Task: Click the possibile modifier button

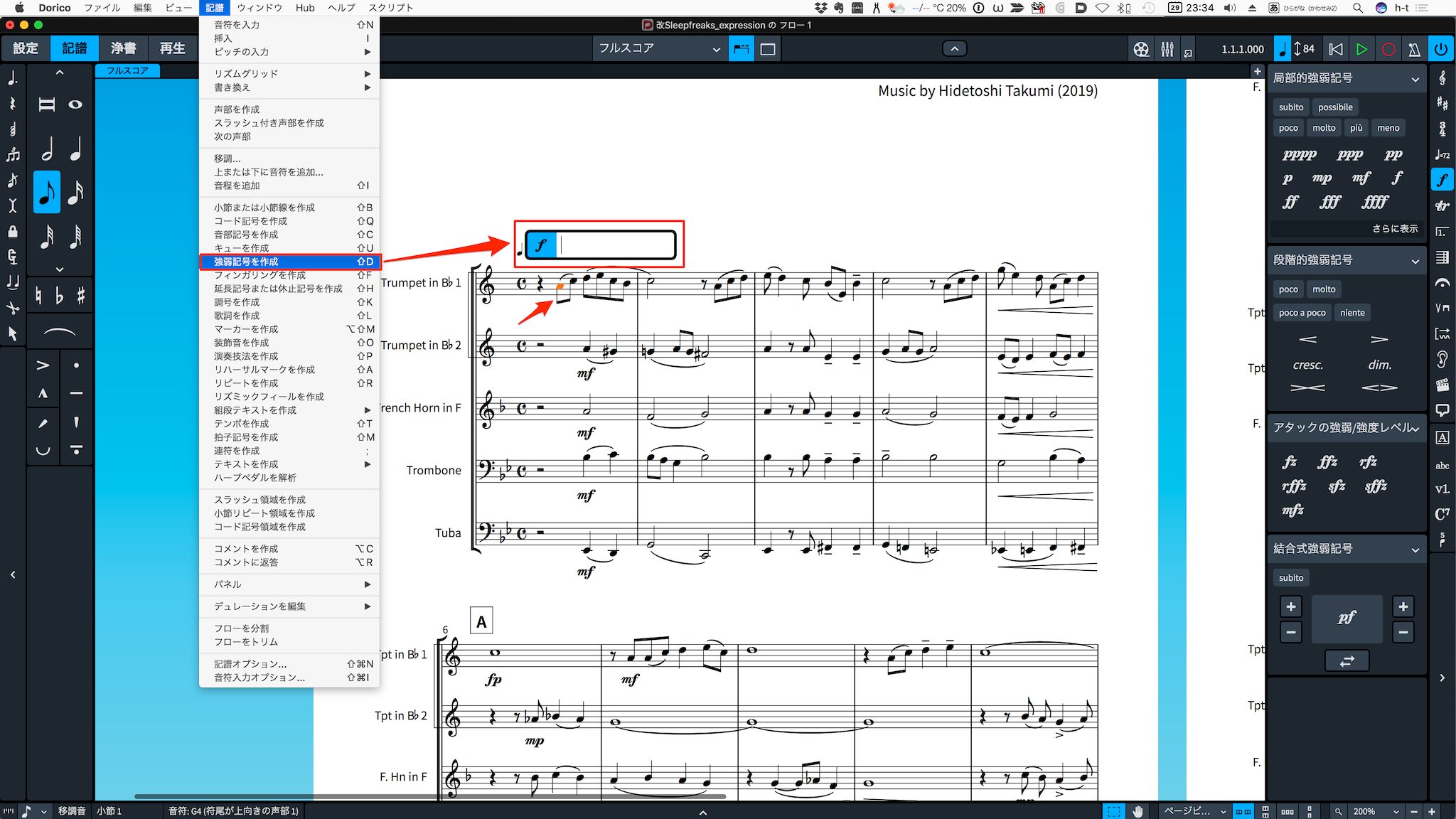Action: pyautogui.click(x=1335, y=107)
